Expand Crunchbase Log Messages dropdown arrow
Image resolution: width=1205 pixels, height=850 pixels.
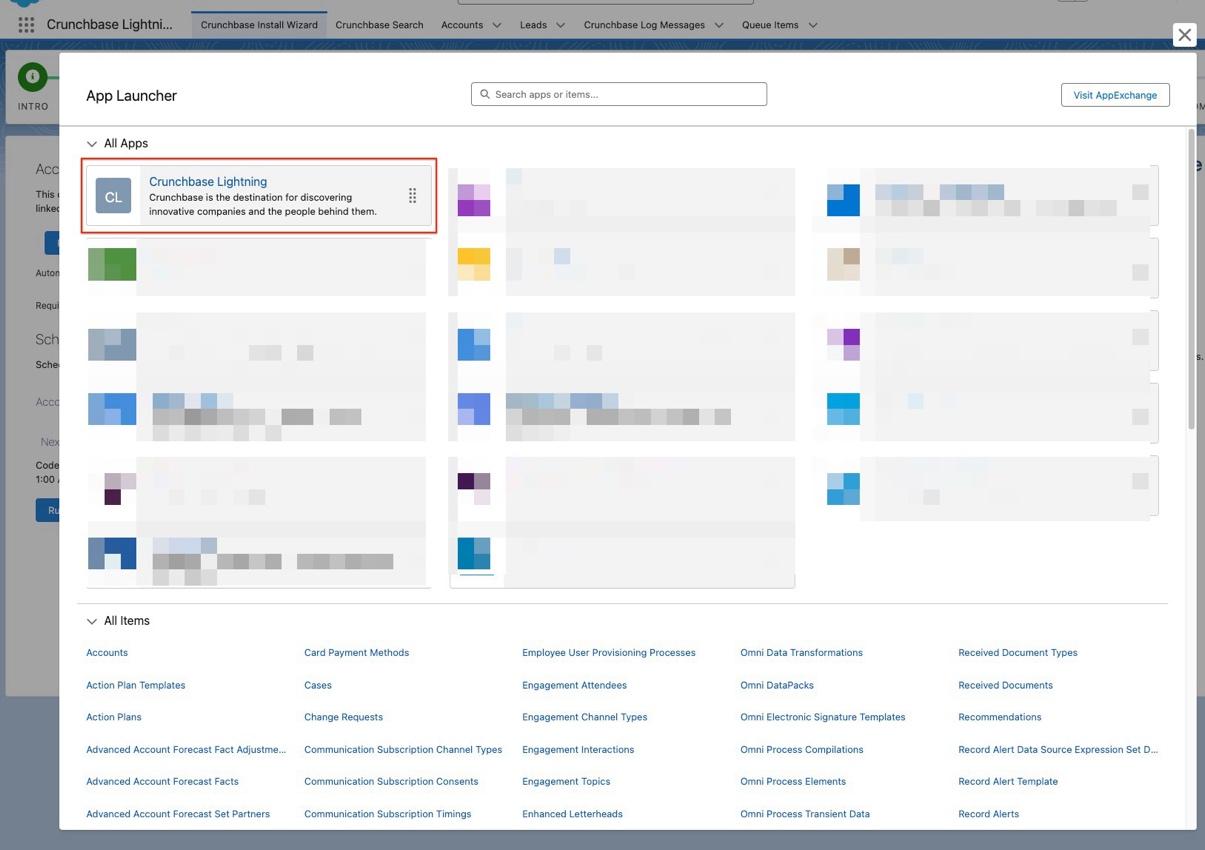[x=719, y=25]
